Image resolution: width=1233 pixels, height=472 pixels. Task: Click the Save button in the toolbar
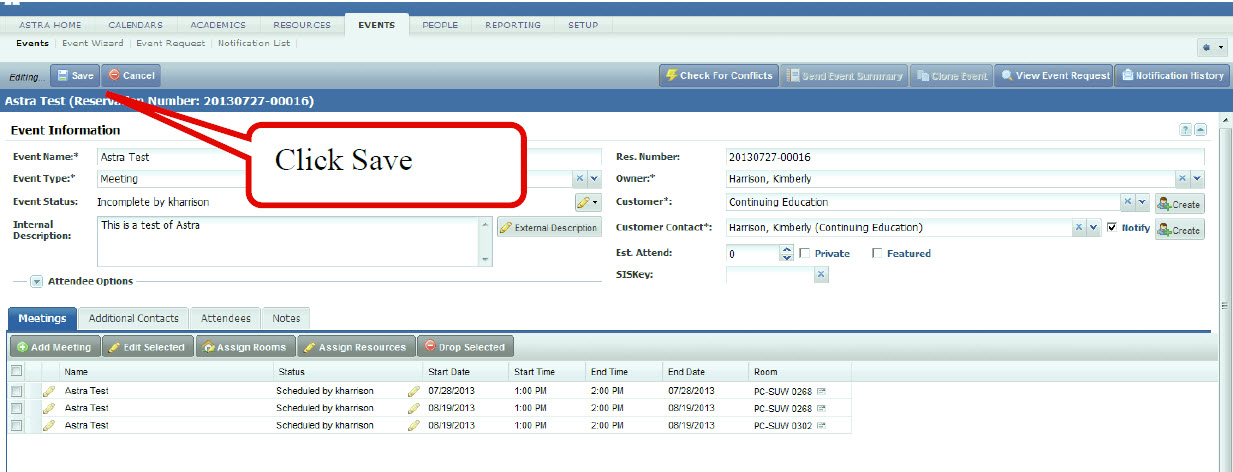pos(75,76)
